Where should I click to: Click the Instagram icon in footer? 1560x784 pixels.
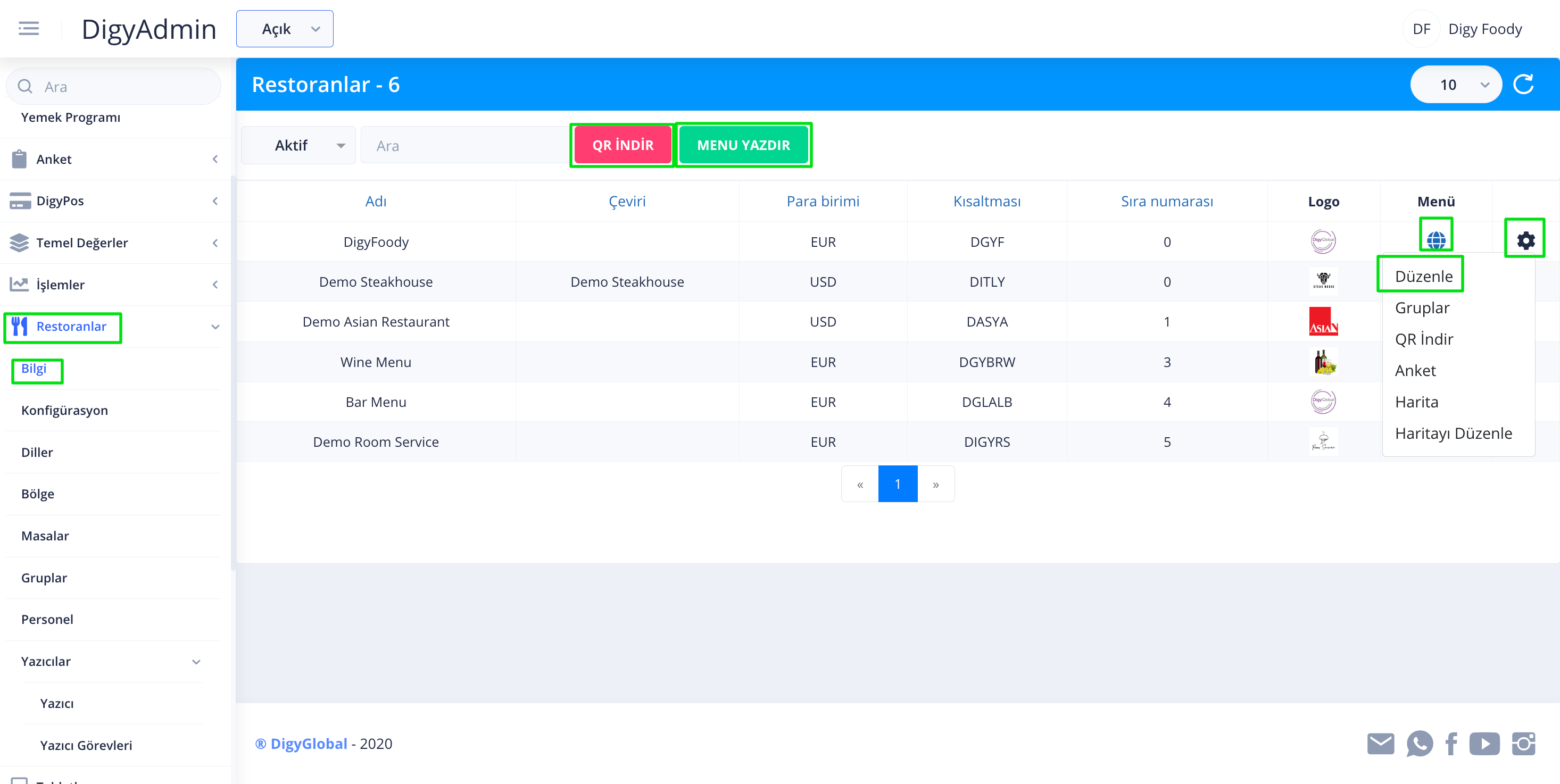click(x=1523, y=744)
